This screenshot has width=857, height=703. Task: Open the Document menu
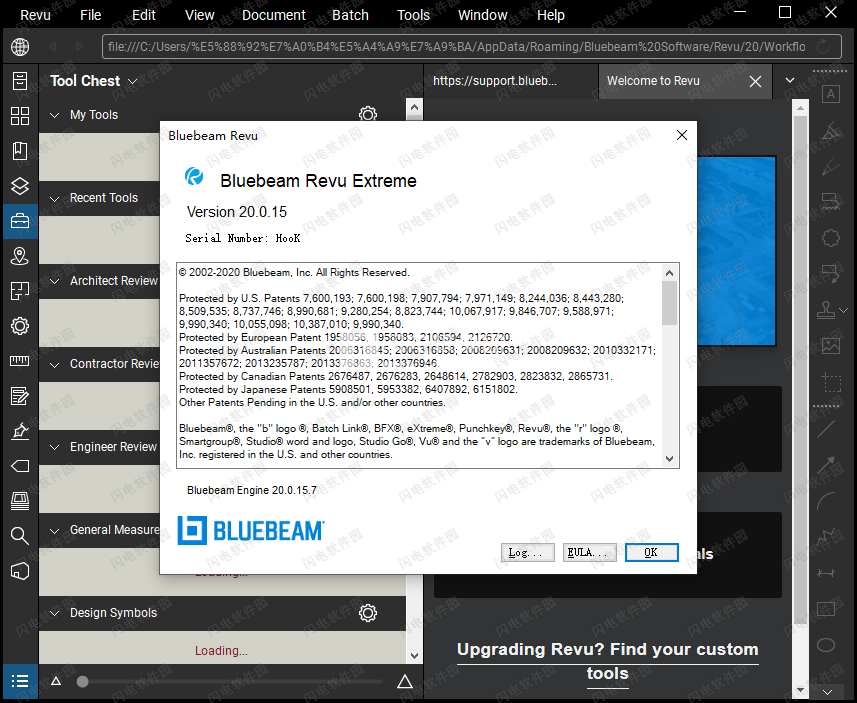pyautogui.click(x=273, y=15)
